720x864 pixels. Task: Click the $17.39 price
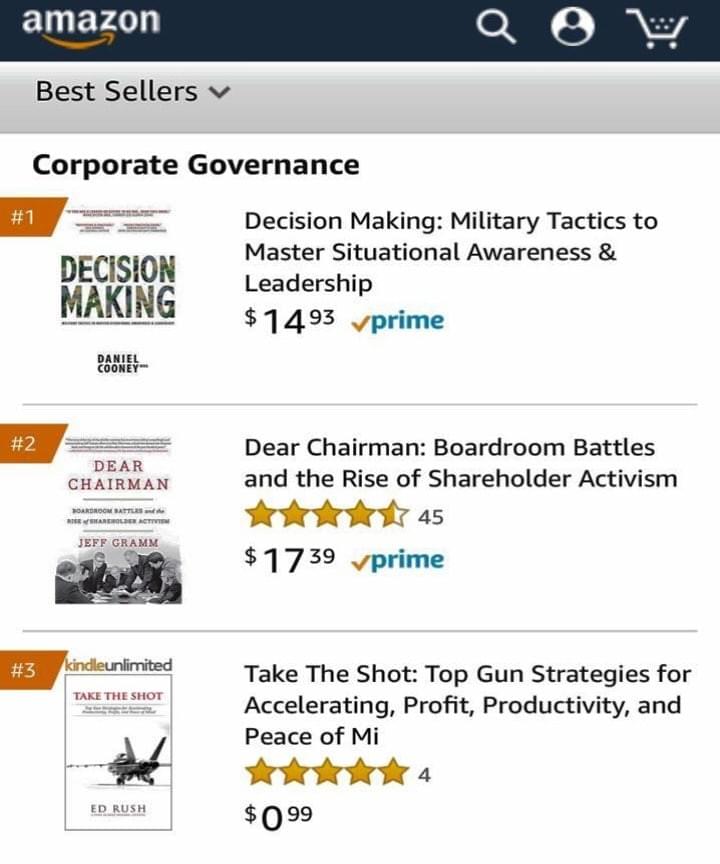[290, 559]
